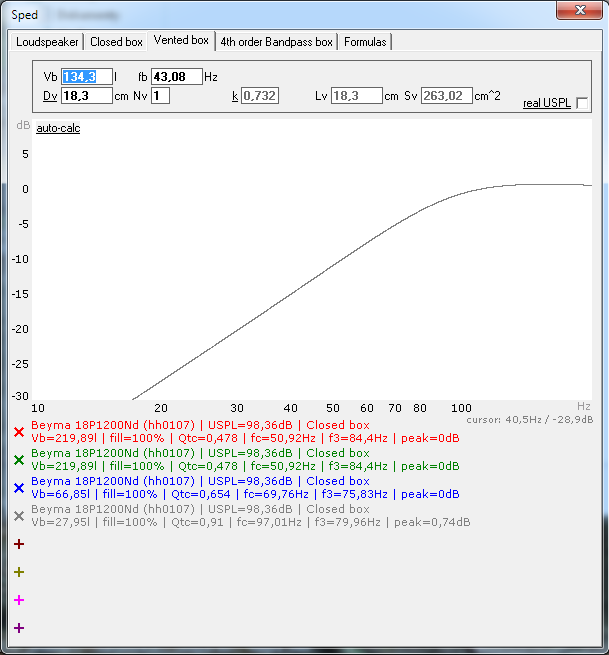Image resolution: width=609 pixels, height=655 pixels.
Task: Click the k value field 0,732
Action: (260, 96)
